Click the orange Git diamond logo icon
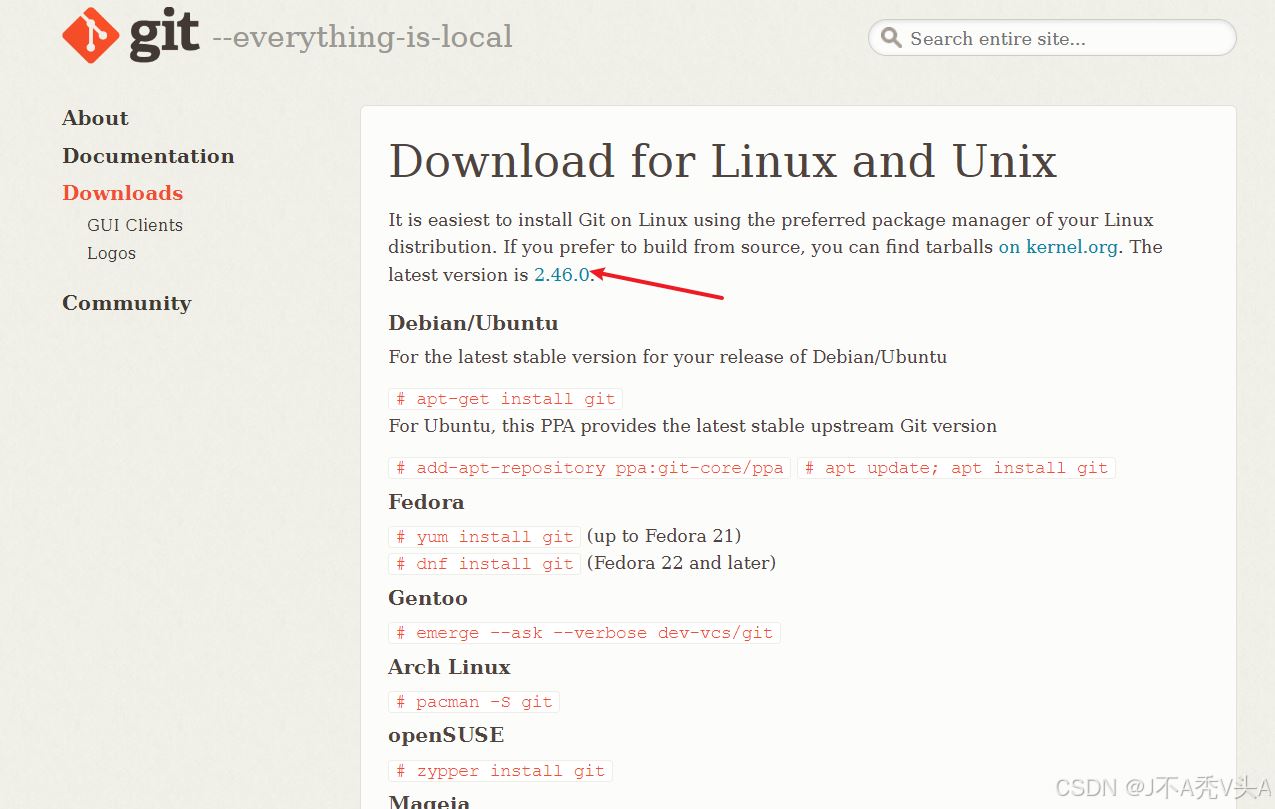Viewport: 1275px width, 809px height. click(91, 36)
